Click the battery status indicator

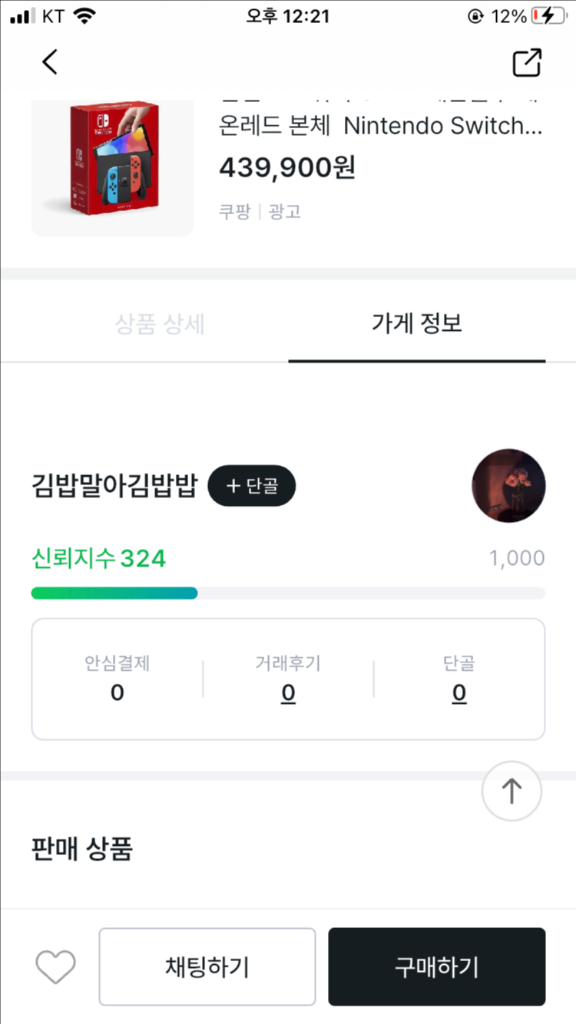click(x=546, y=15)
